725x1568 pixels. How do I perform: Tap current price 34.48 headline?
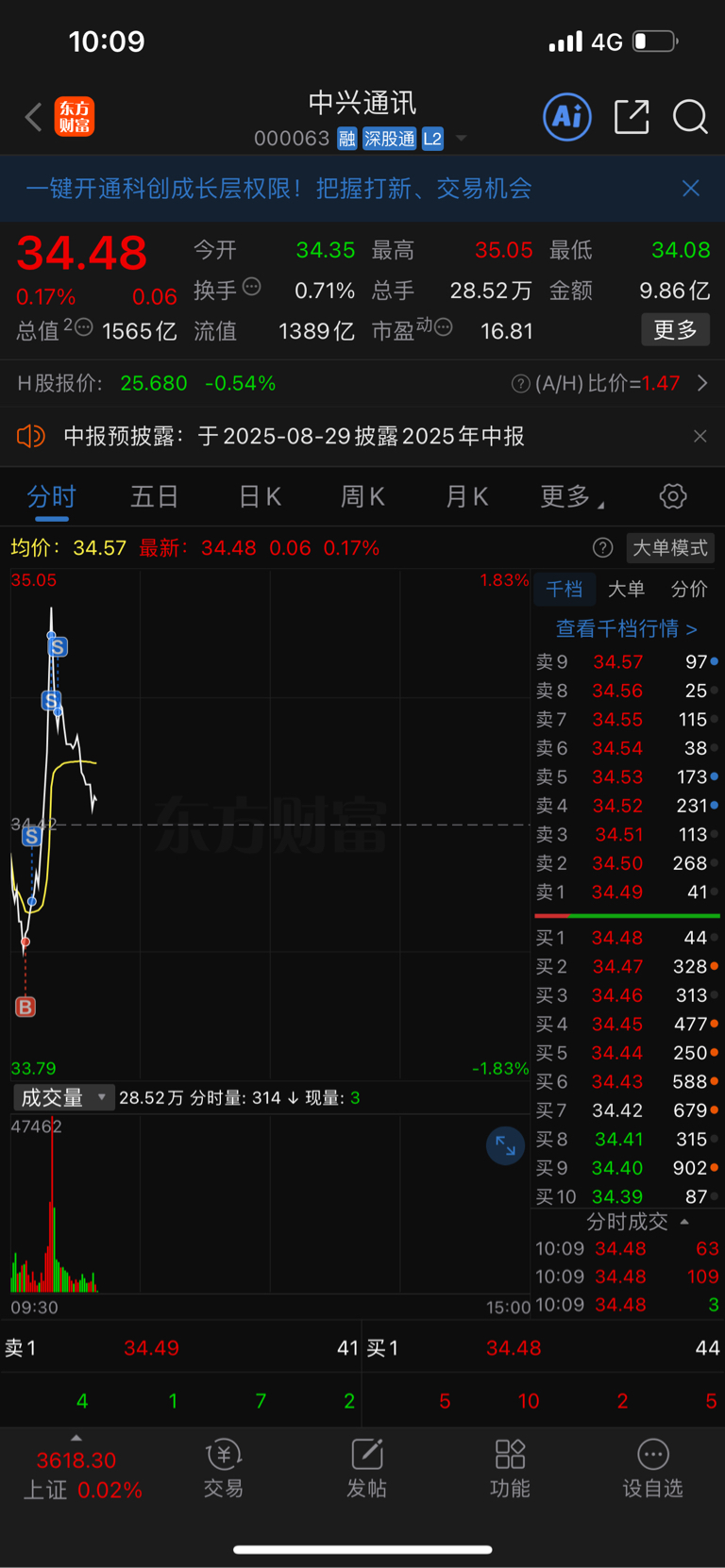(x=82, y=253)
